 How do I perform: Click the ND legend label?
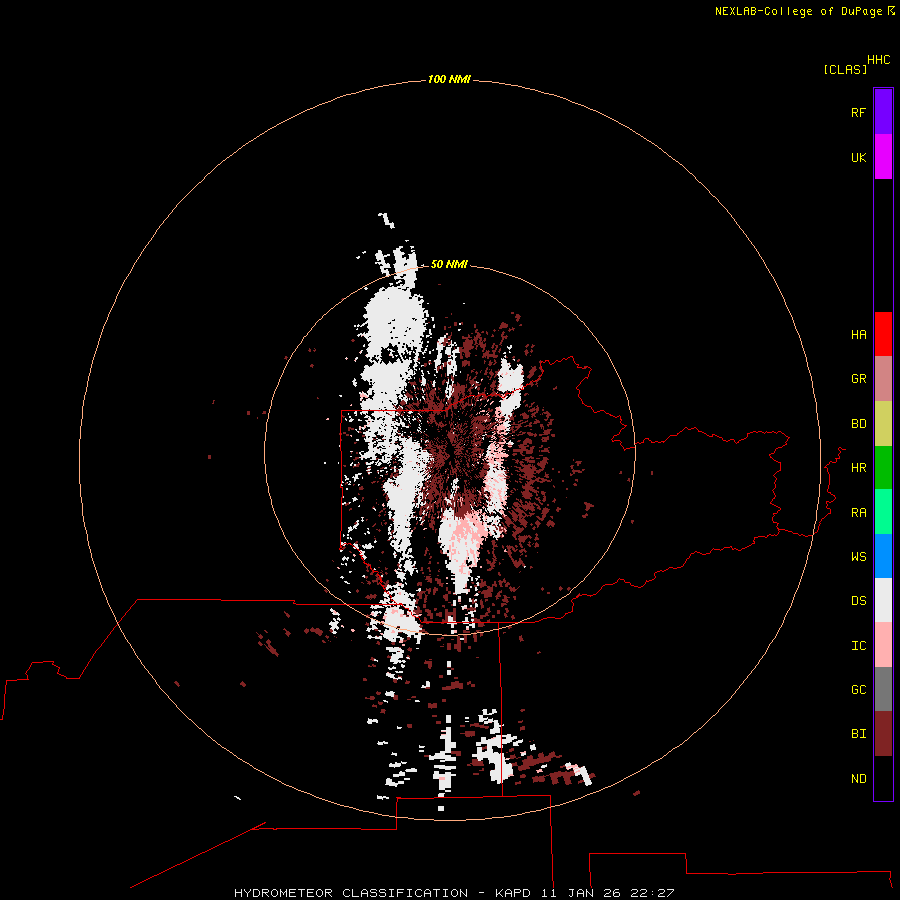pyautogui.click(x=858, y=778)
